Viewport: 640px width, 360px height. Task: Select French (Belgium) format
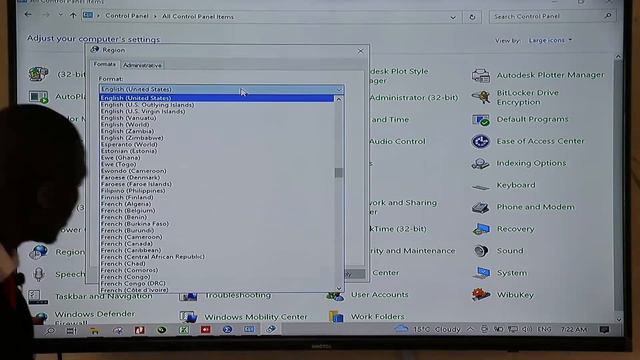pyautogui.click(x=216, y=210)
